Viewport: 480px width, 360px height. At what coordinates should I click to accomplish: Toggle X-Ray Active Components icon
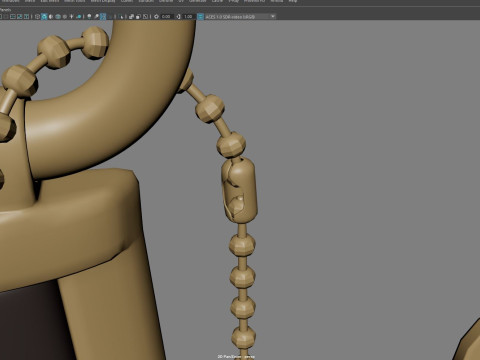(x=138, y=17)
